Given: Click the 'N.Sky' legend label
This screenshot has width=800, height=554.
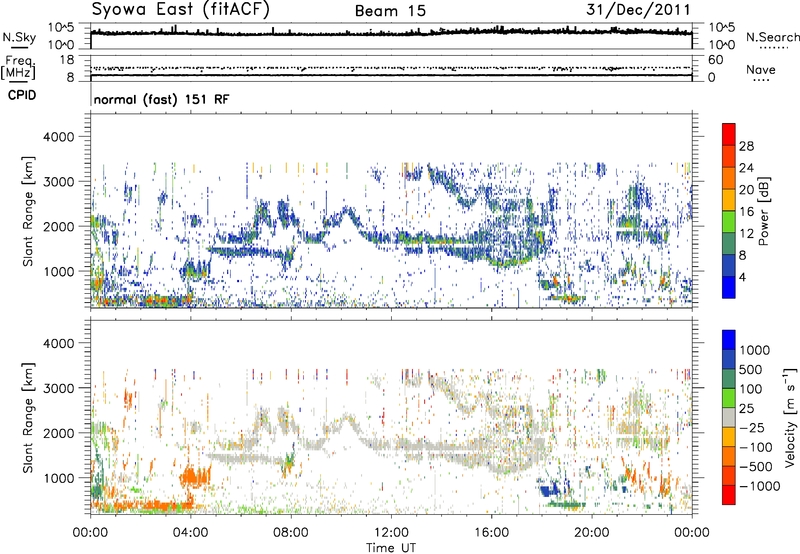Looking at the screenshot, I should click(19, 37).
